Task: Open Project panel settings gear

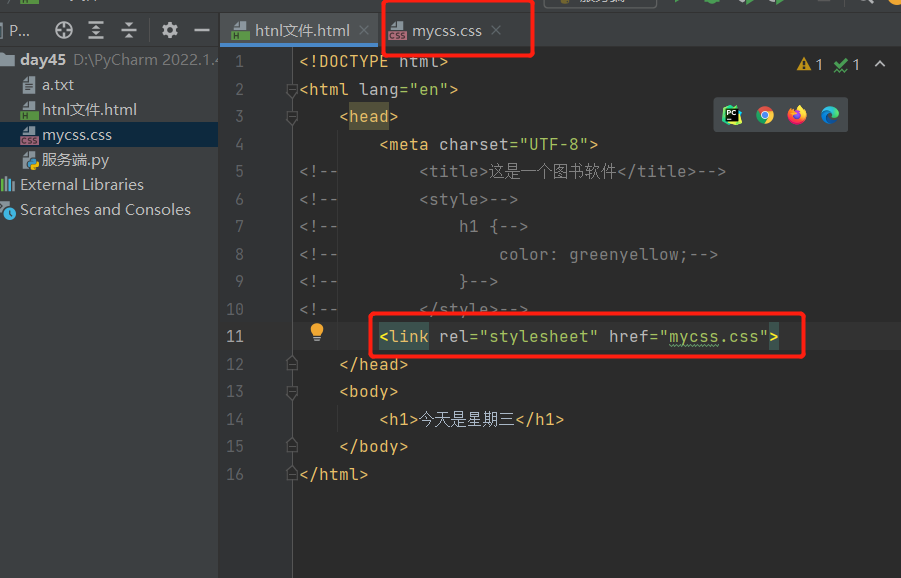Action: point(170,30)
